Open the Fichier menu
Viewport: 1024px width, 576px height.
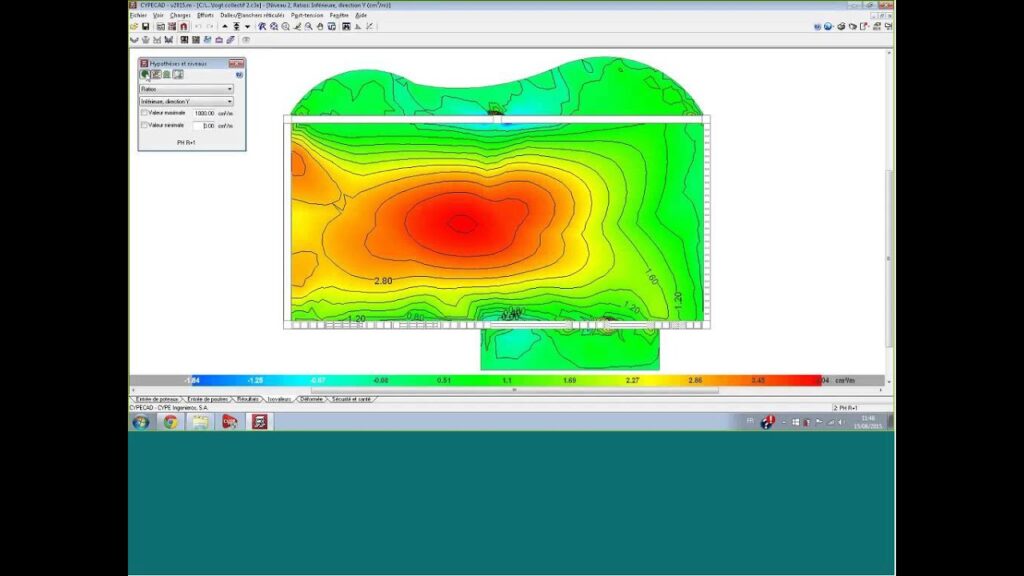[x=138, y=15]
